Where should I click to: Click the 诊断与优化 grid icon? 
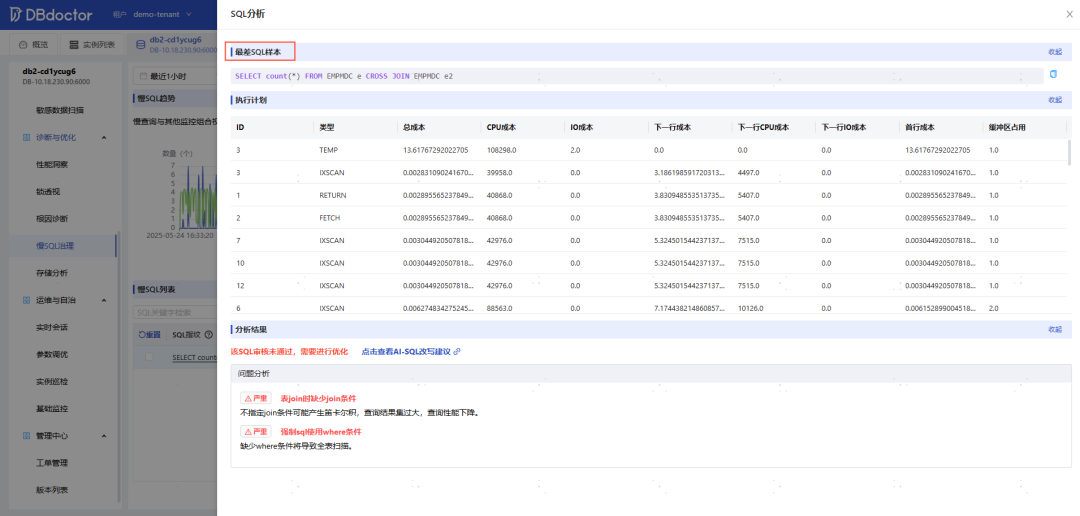pyautogui.click(x=26, y=137)
